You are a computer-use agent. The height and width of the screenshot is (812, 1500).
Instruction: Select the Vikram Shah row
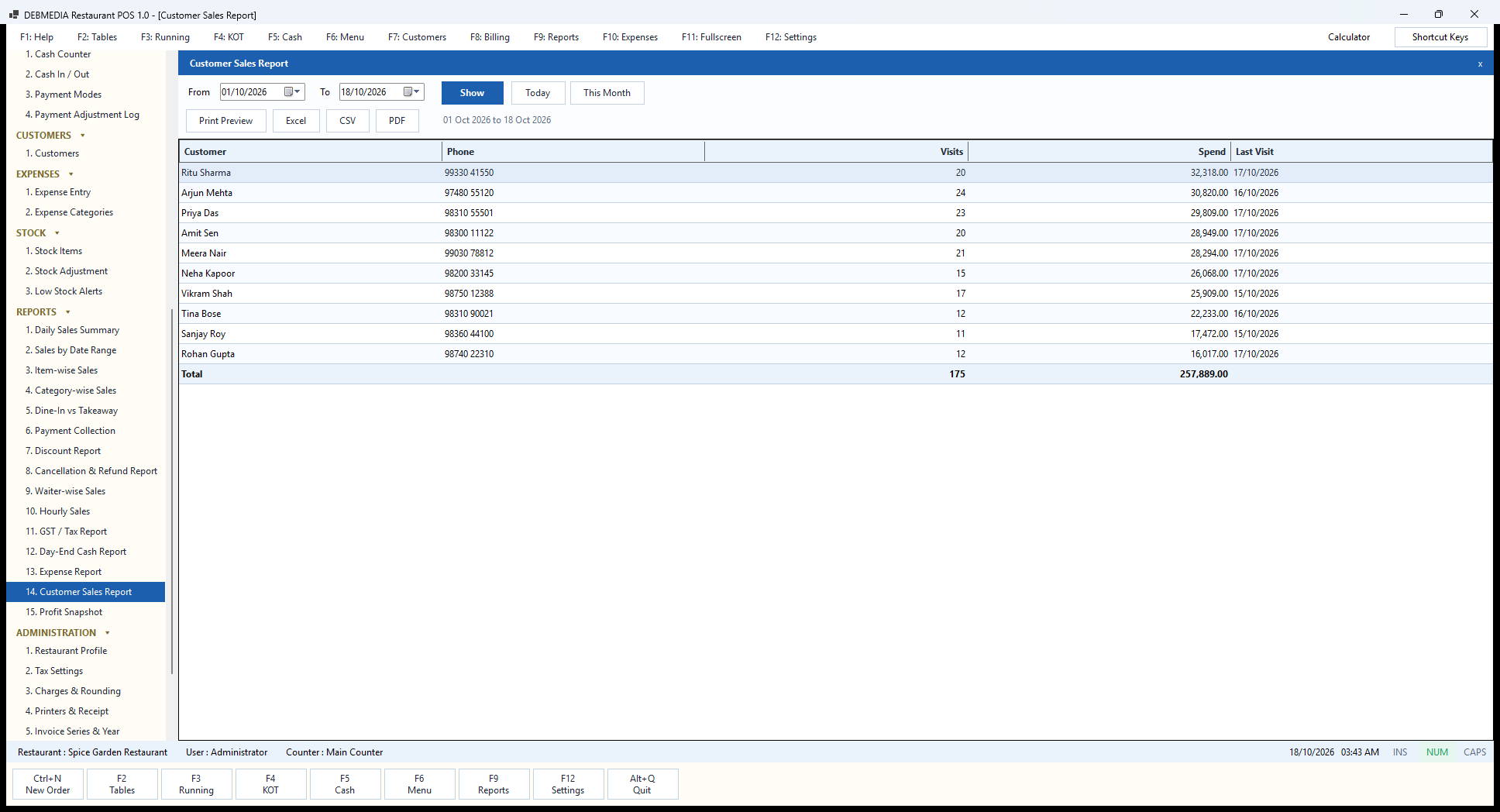click(x=835, y=294)
